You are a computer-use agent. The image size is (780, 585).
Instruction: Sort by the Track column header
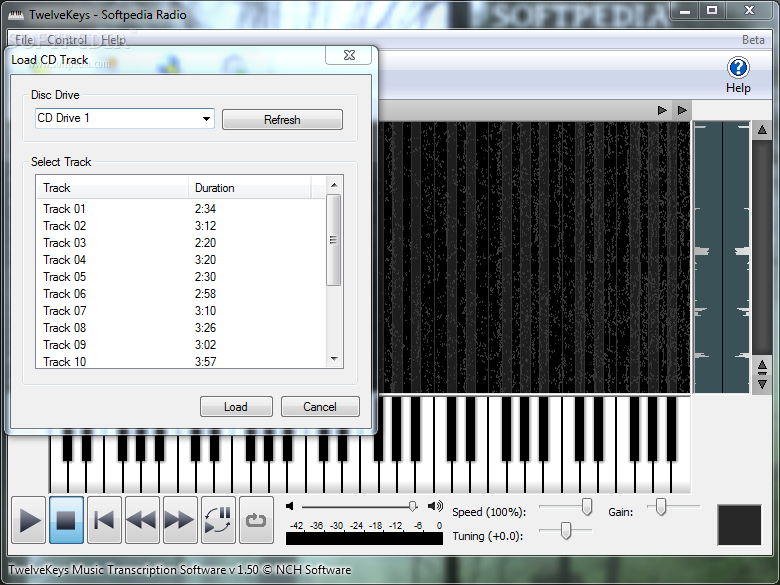coord(113,188)
